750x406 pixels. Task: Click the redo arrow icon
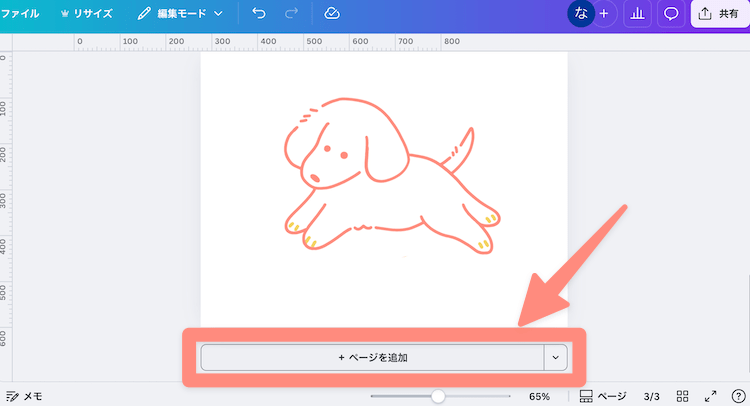291,13
